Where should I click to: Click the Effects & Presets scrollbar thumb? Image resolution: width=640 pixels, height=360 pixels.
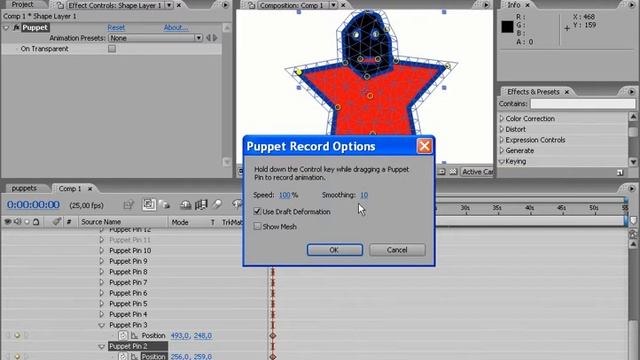click(x=633, y=132)
